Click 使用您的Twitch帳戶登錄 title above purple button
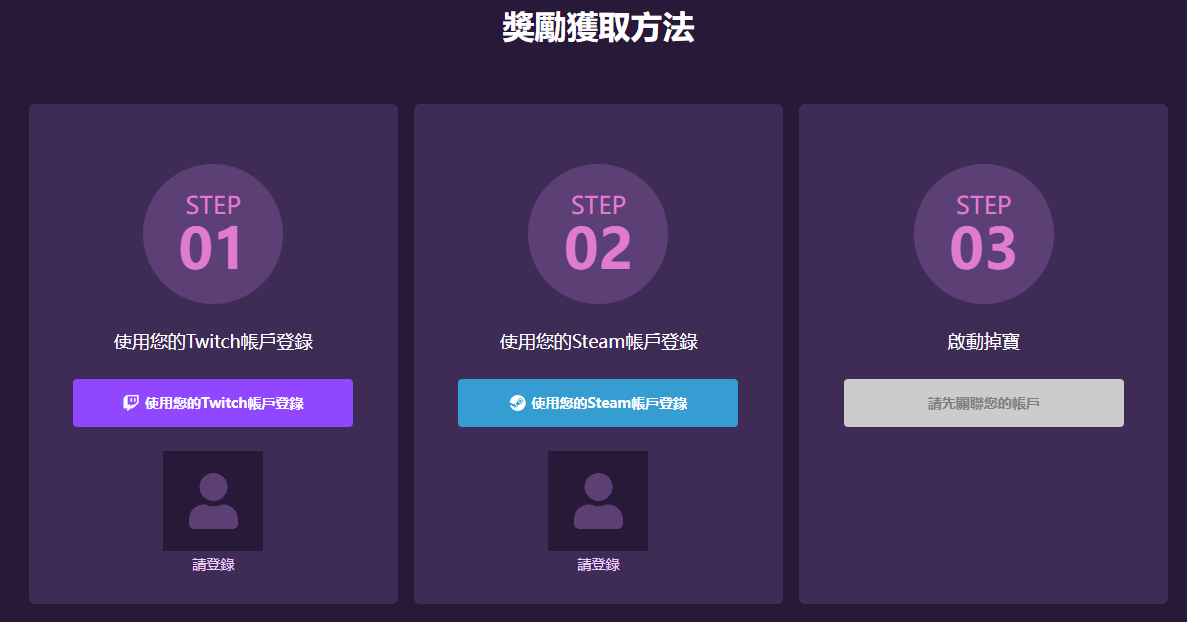 point(213,342)
